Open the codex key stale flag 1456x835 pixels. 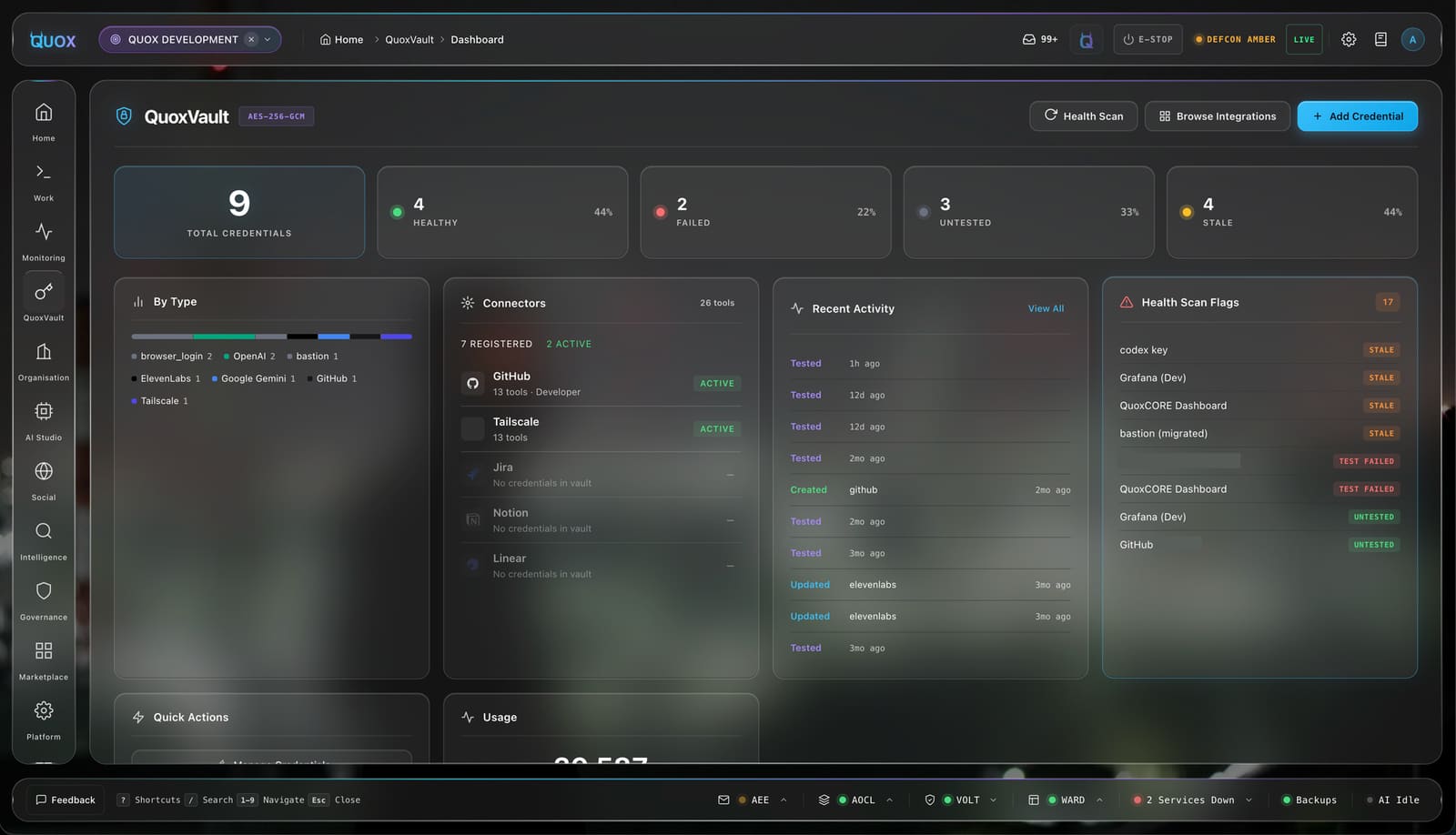[1259, 349]
